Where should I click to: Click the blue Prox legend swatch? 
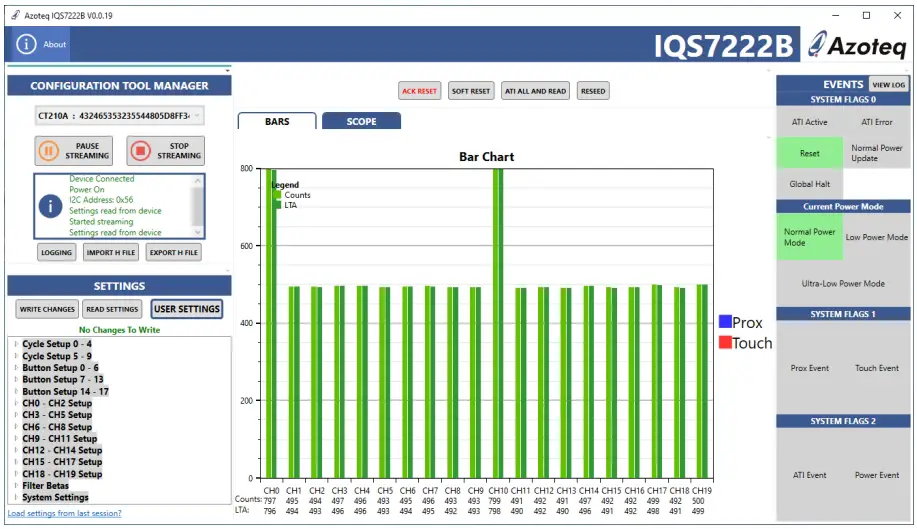[x=725, y=322]
